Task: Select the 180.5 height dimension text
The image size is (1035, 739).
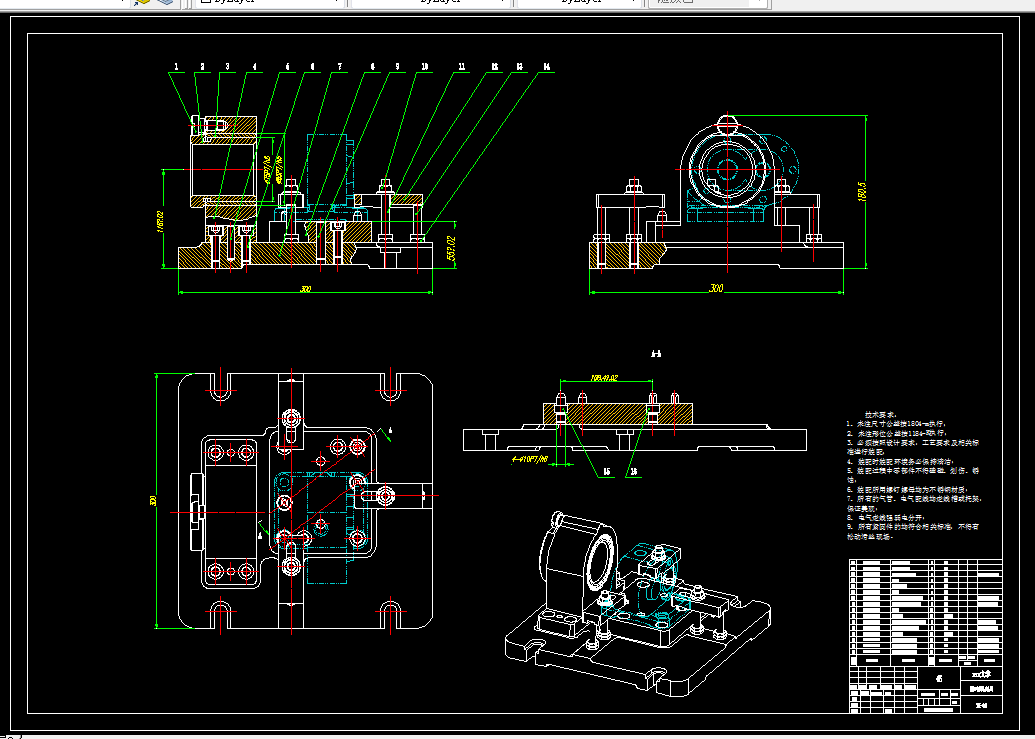Action: [861, 191]
